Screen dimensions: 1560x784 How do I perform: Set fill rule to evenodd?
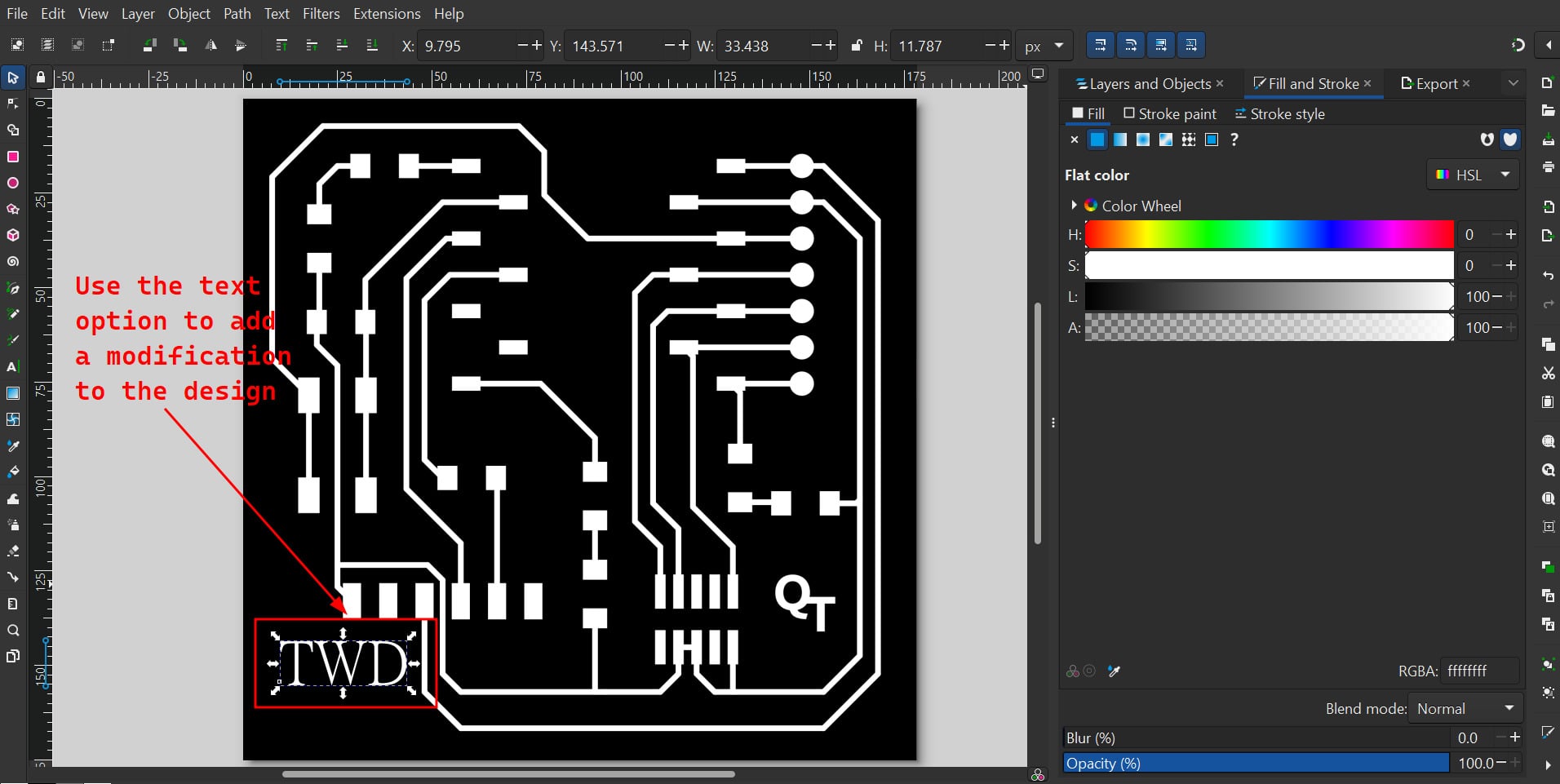pyautogui.click(x=1487, y=140)
